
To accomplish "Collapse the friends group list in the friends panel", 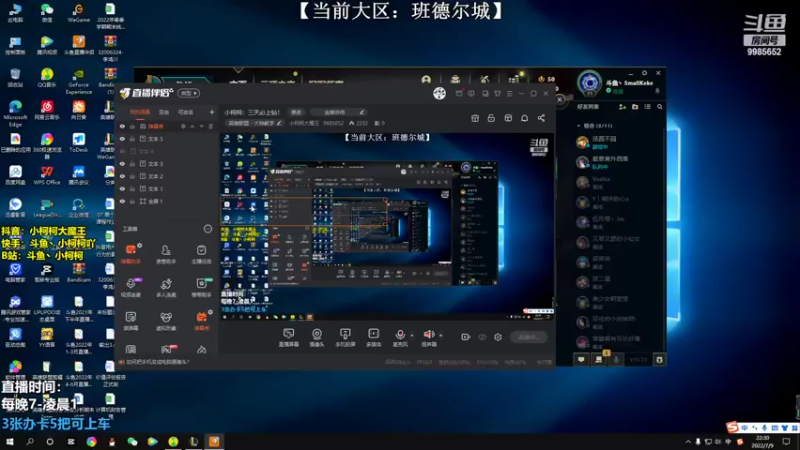I will click(578, 126).
